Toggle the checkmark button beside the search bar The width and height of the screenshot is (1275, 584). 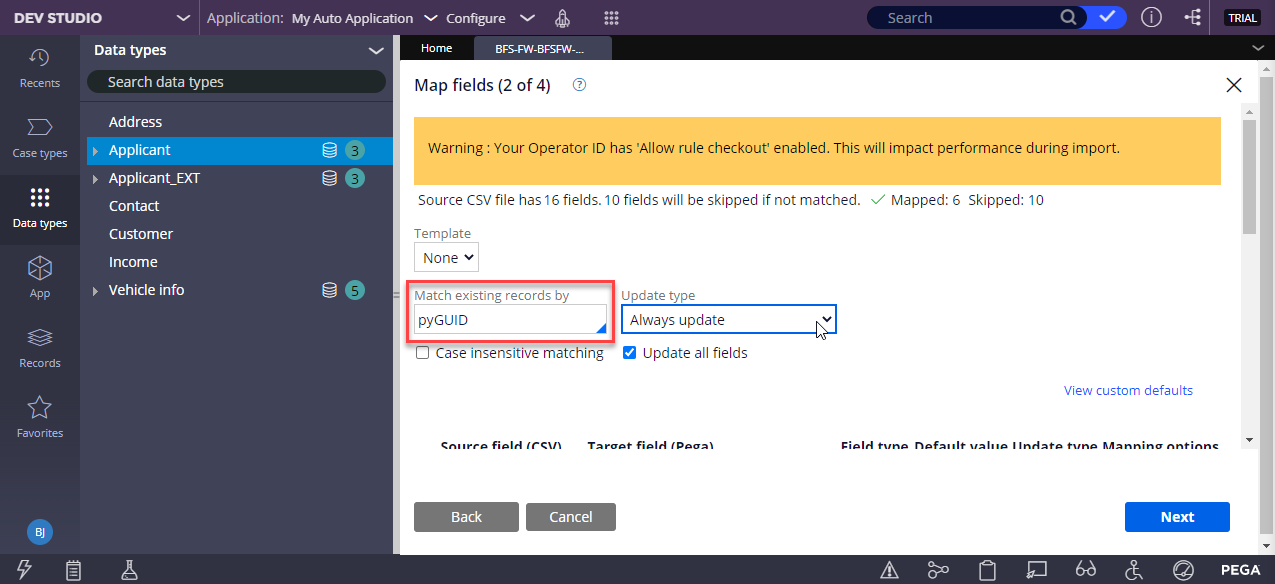pos(1106,17)
